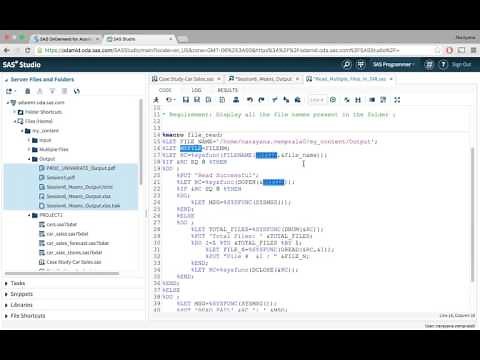Collapse the server root node in the tree
Image resolution: width=480 pixels, height=360 pixels.
click(8, 103)
